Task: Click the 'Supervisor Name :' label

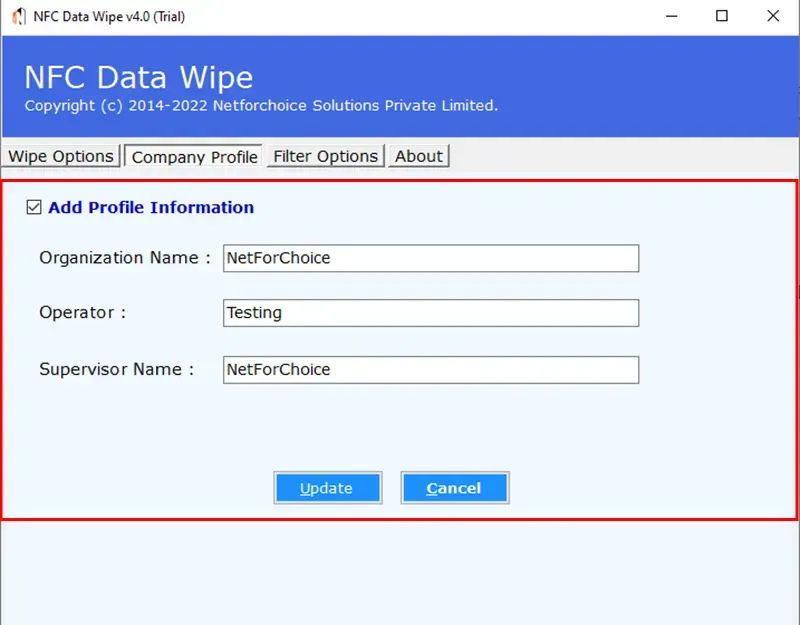Action: pyautogui.click(x=117, y=369)
